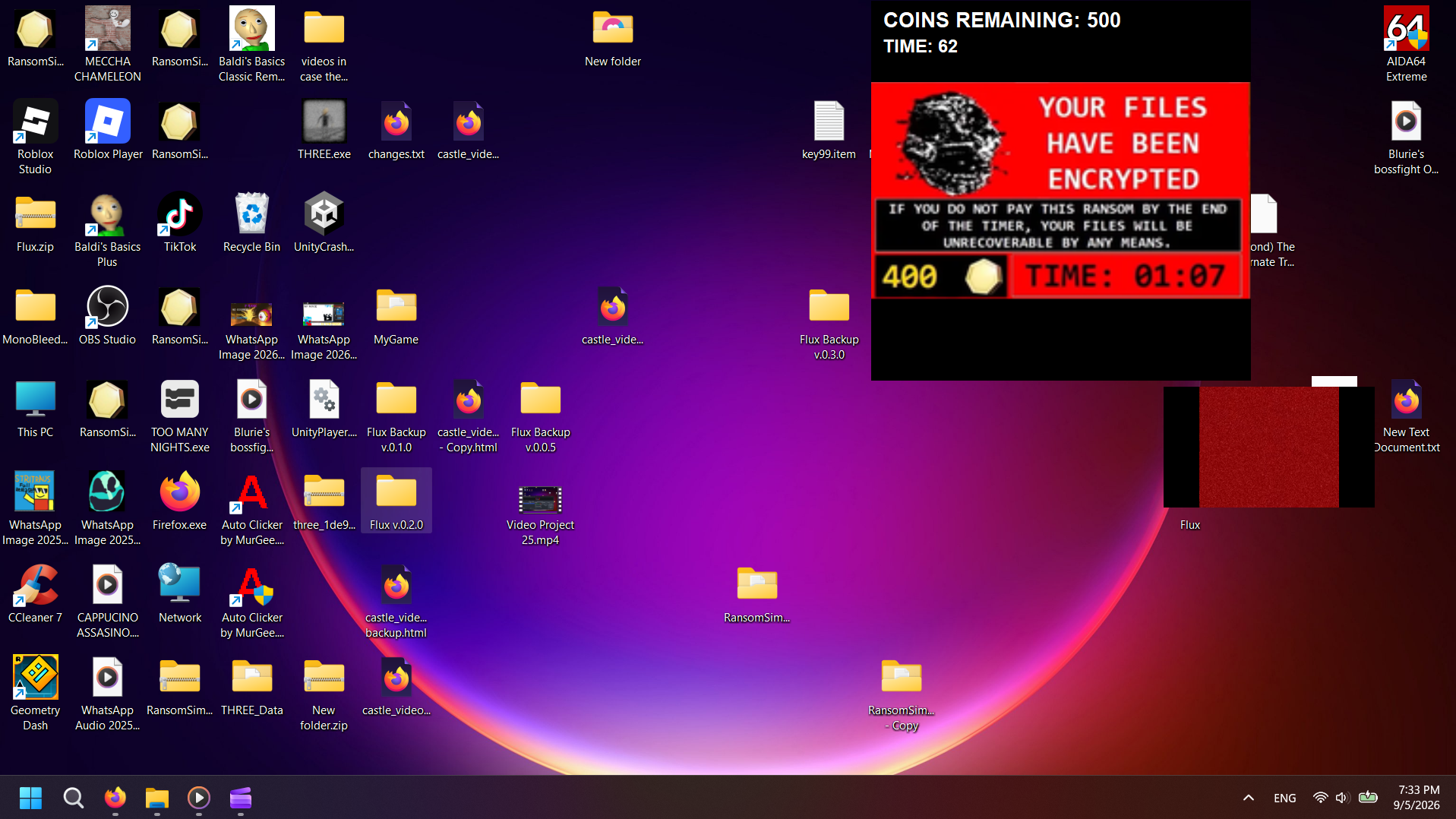Open the media player taskbar icon

click(x=199, y=798)
